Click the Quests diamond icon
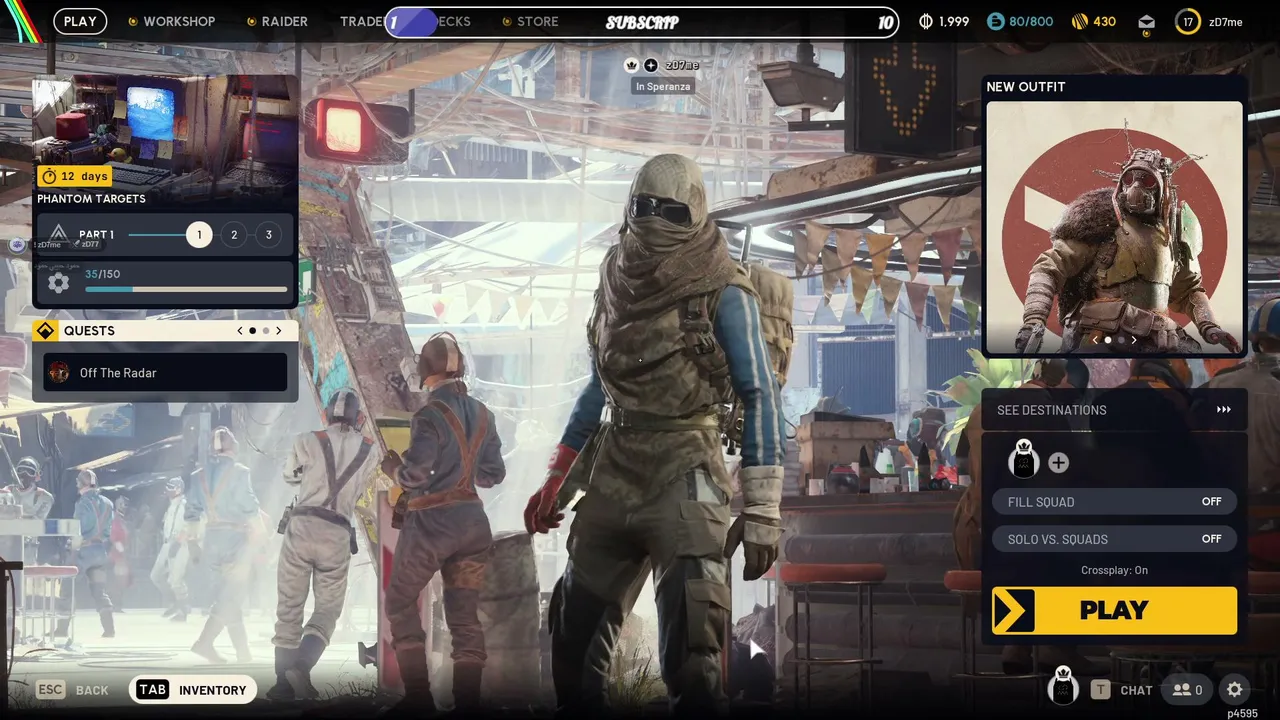This screenshot has height=720, width=1280. pyautogui.click(x=46, y=331)
